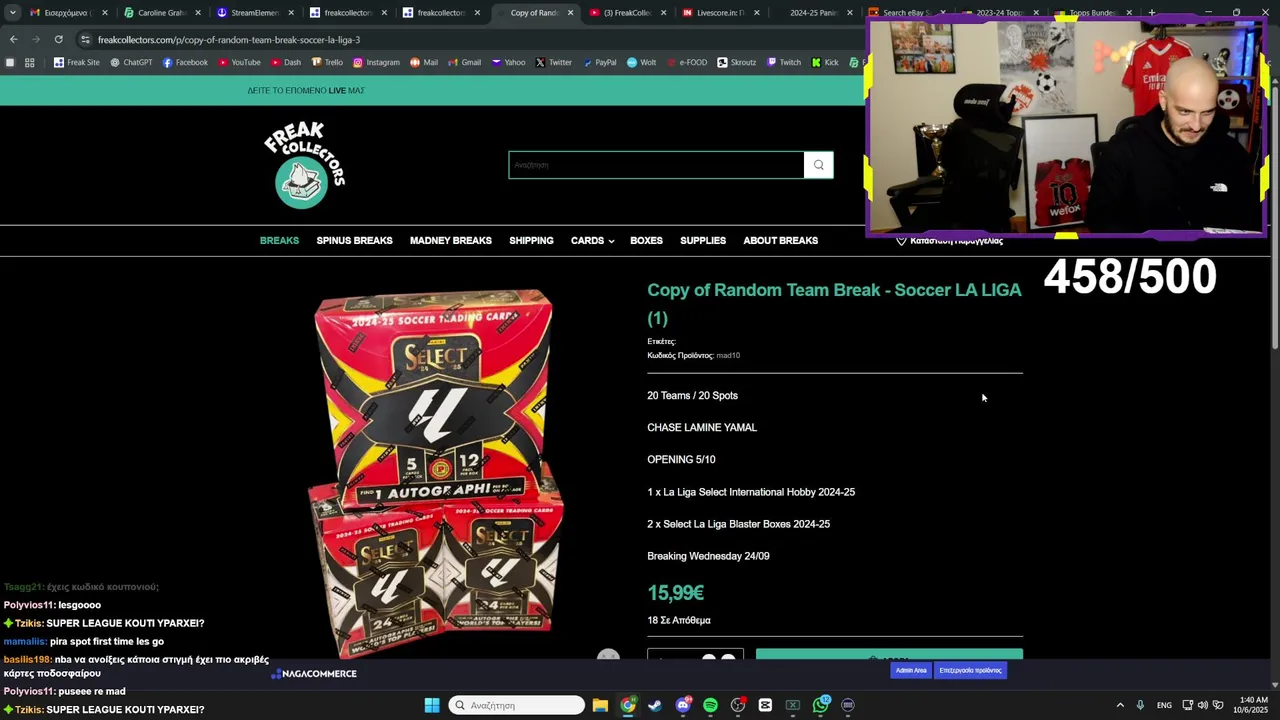Open the Facebook bookmark
Image resolution: width=1280 pixels, height=720 pixels.
coord(185,62)
